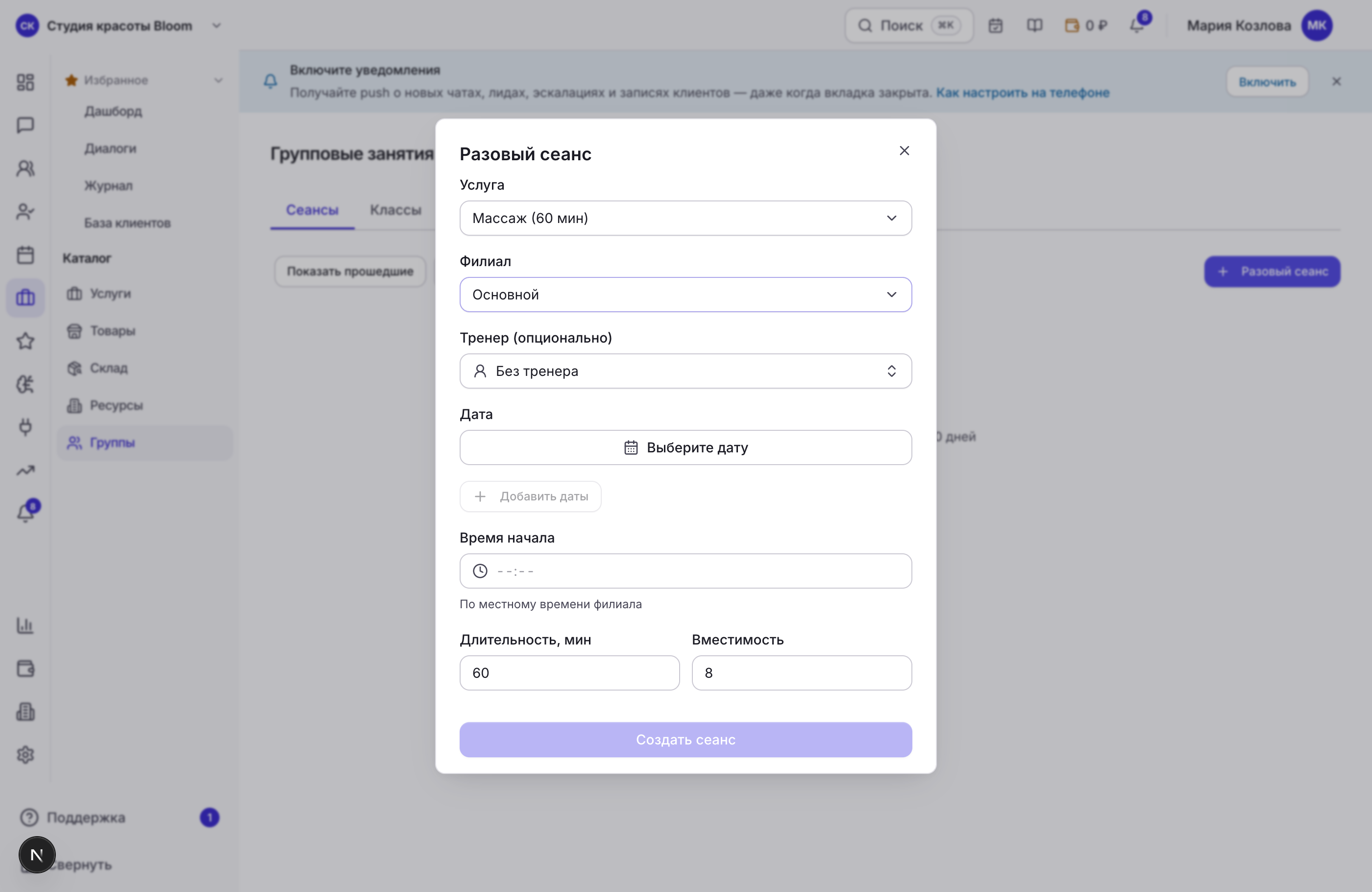Switch to the Классы tab
Image resolution: width=1372 pixels, height=892 pixels.
click(395, 210)
